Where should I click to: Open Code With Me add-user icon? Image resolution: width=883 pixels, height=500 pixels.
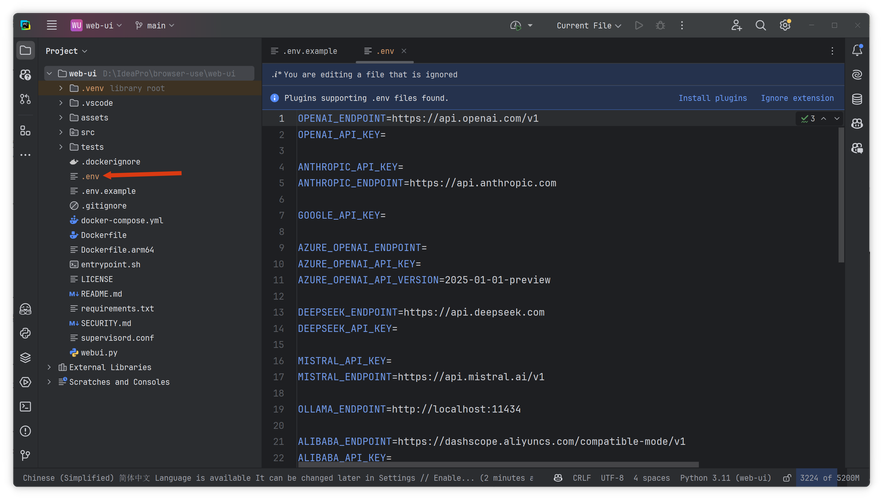[x=736, y=25]
